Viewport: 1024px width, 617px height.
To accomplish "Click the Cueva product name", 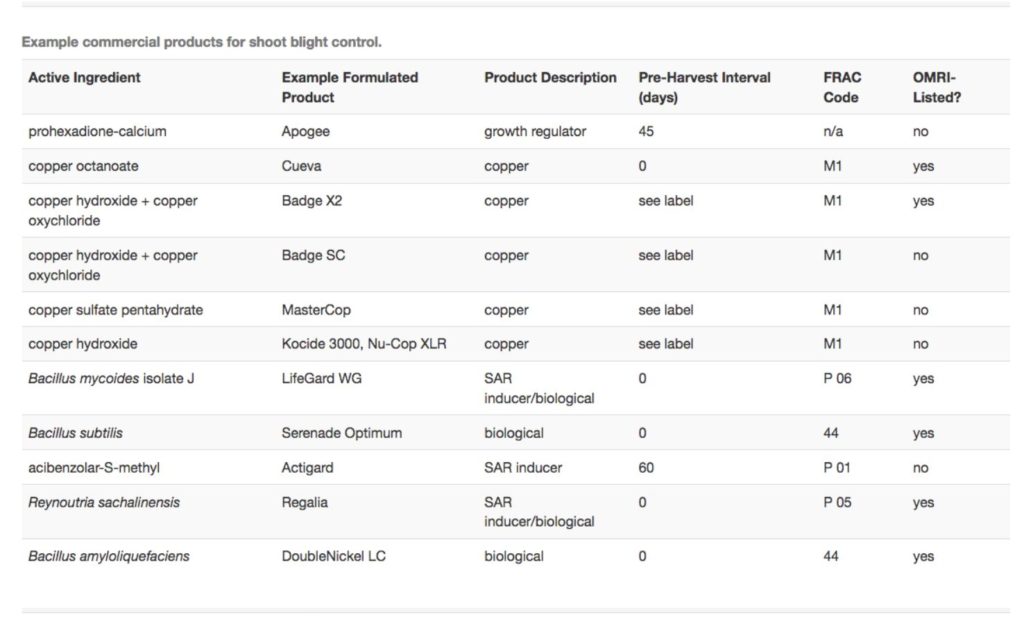I will pos(301,166).
